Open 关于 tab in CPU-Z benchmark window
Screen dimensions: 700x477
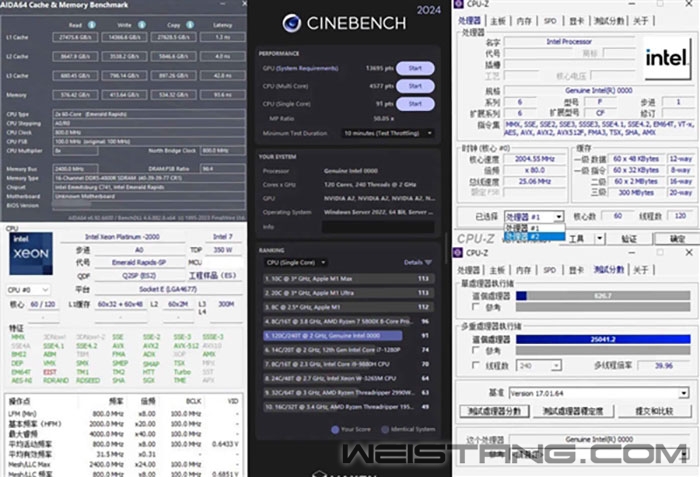[x=641, y=270]
